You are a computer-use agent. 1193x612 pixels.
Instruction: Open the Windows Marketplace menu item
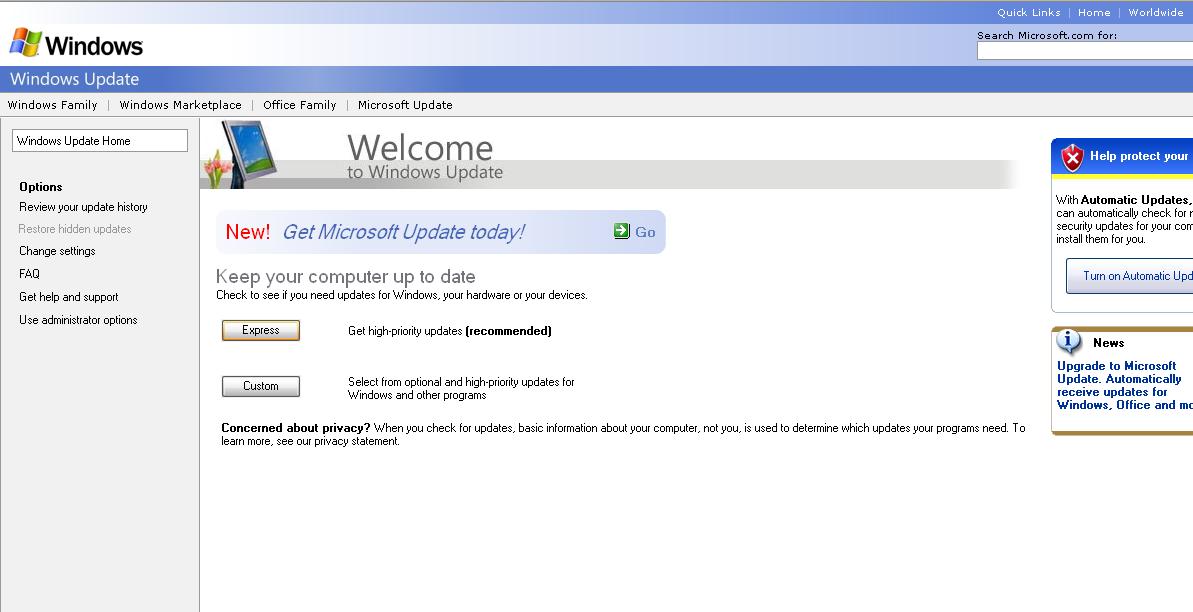tap(180, 105)
